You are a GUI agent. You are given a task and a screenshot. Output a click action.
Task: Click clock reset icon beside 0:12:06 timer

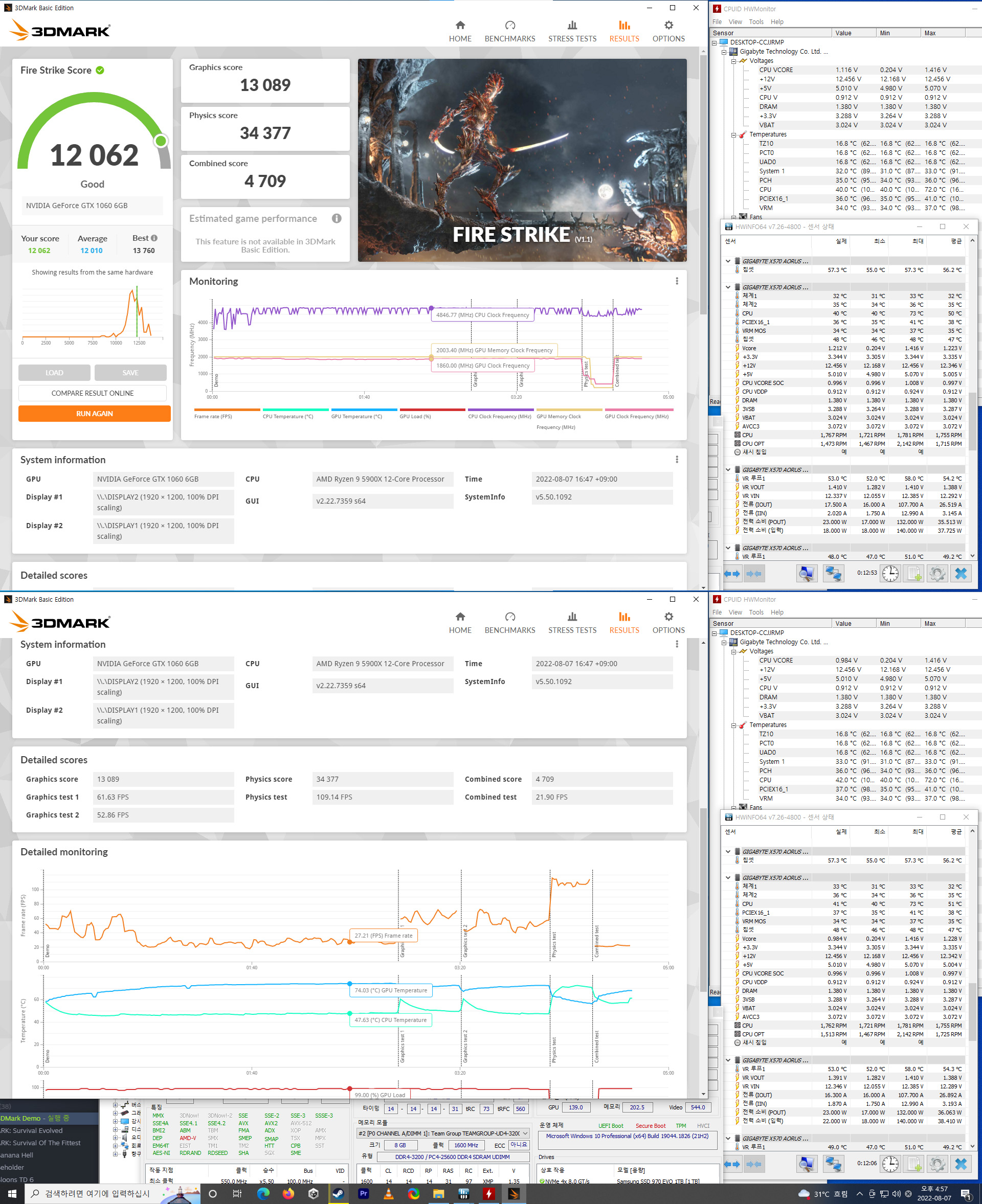[x=890, y=1164]
